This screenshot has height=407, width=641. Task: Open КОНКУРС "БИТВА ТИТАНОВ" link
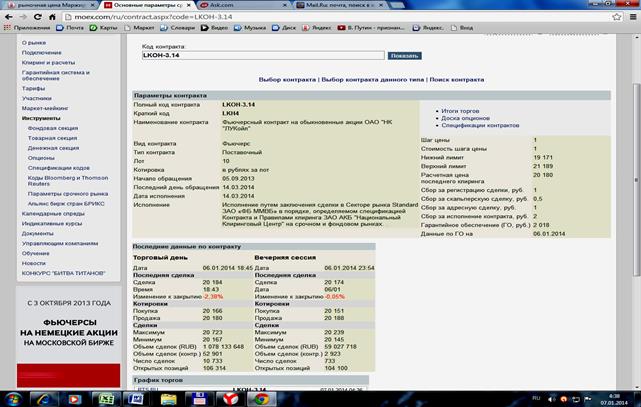(63, 273)
